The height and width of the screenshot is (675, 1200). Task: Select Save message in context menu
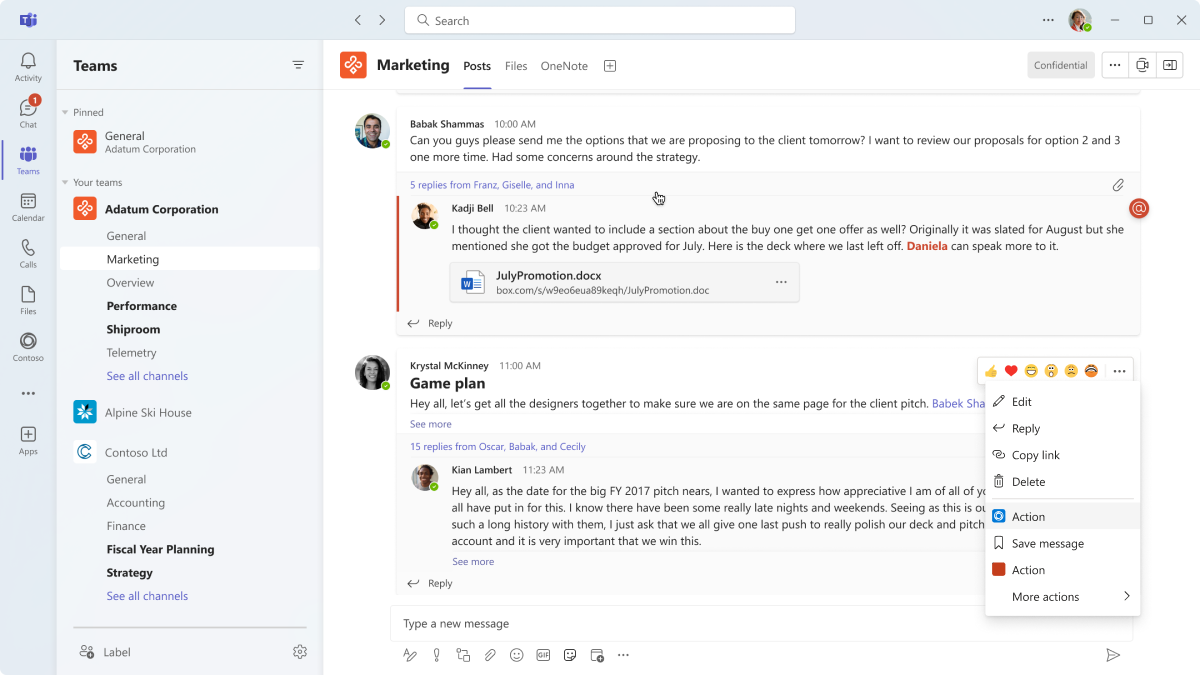1047,544
